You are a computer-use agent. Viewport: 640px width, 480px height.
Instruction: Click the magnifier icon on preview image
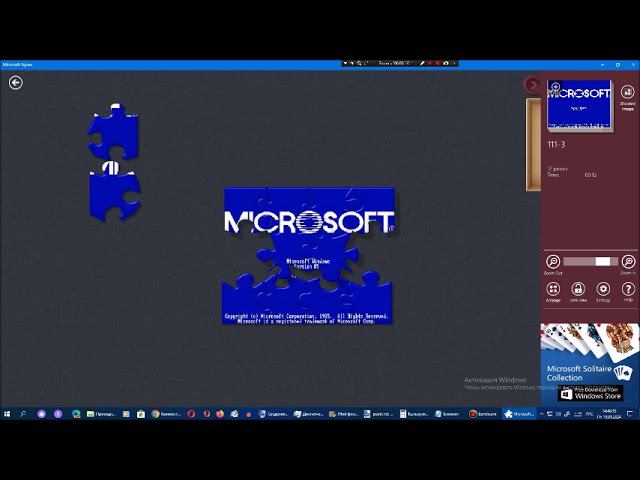(554, 86)
